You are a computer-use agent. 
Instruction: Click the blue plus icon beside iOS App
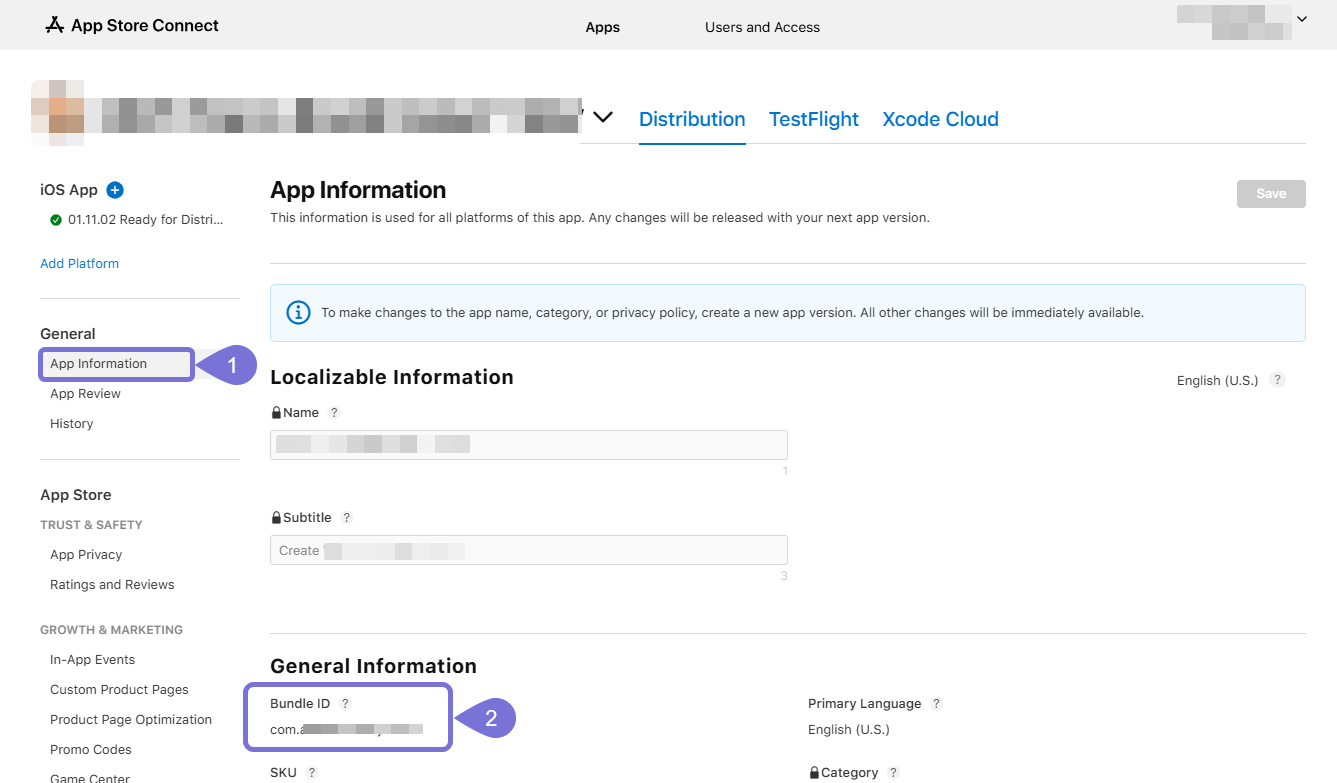click(115, 190)
